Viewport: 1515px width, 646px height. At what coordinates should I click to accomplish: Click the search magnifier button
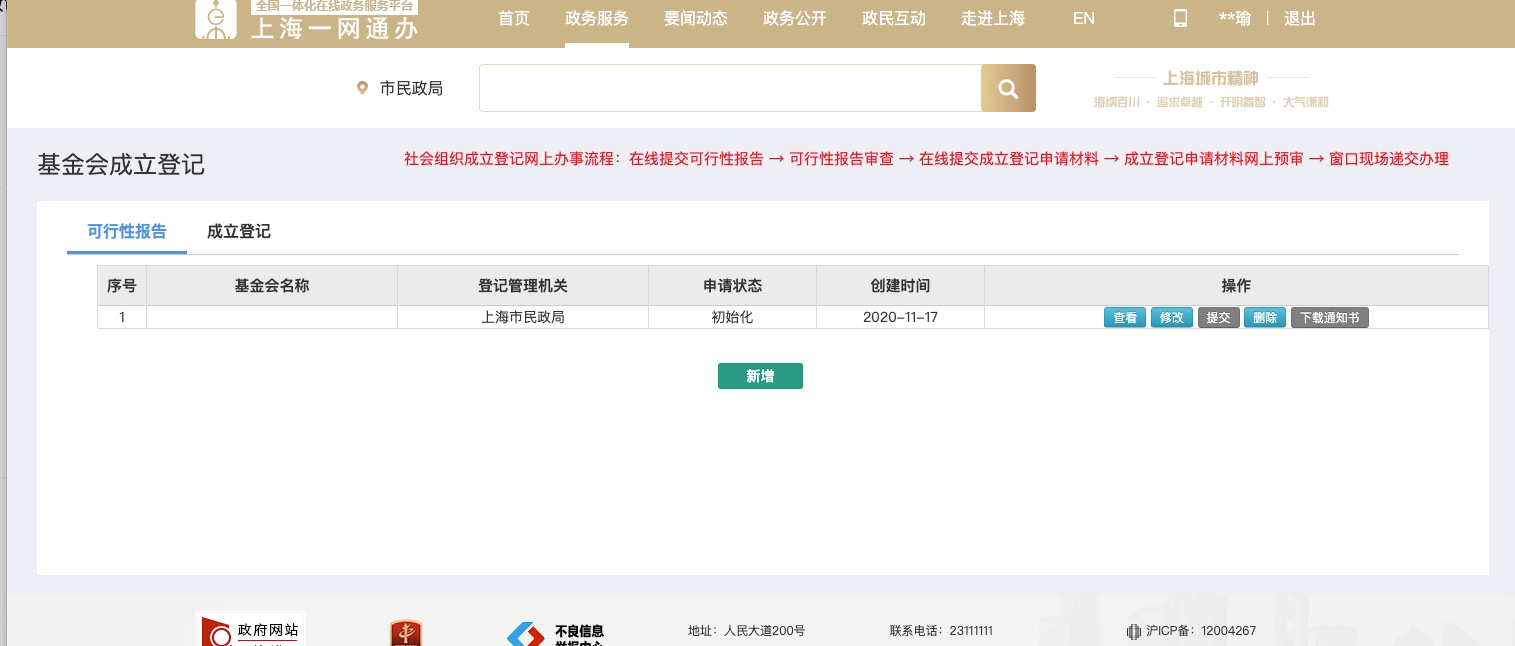pyautogui.click(x=1008, y=88)
